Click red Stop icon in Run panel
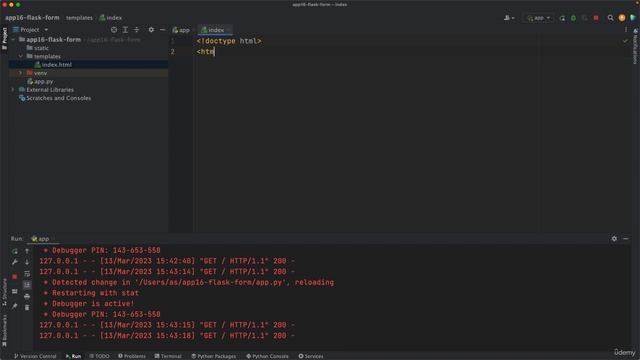640x360 pixels. point(15,277)
